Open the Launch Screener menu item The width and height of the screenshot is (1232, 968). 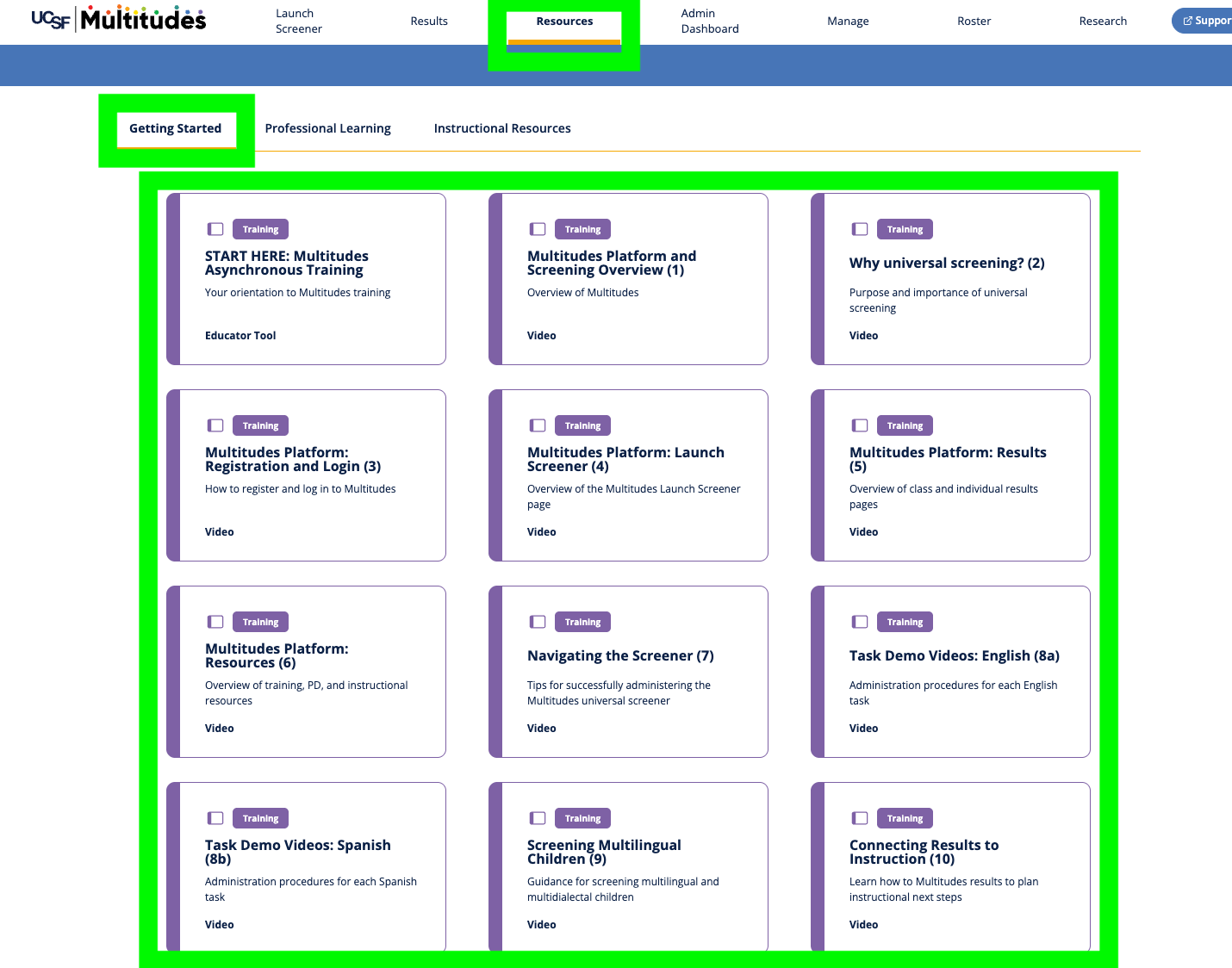click(x=299, y=22)
